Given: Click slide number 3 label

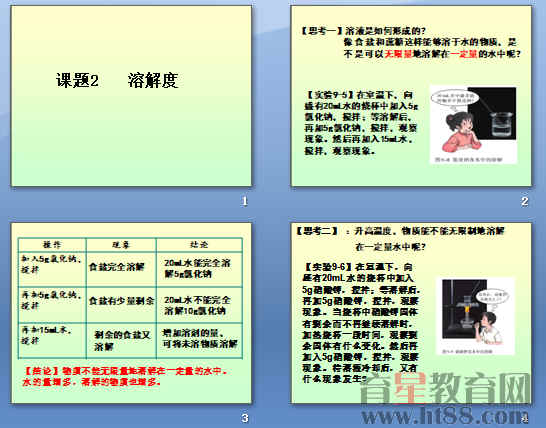Looking at the screenshot, I should click(x=245, y=418).
